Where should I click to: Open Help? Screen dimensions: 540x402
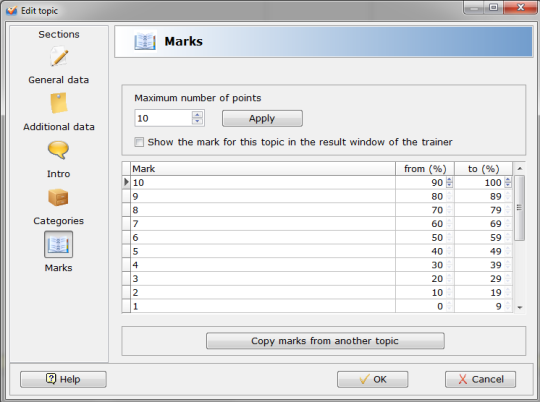[63, 379]
